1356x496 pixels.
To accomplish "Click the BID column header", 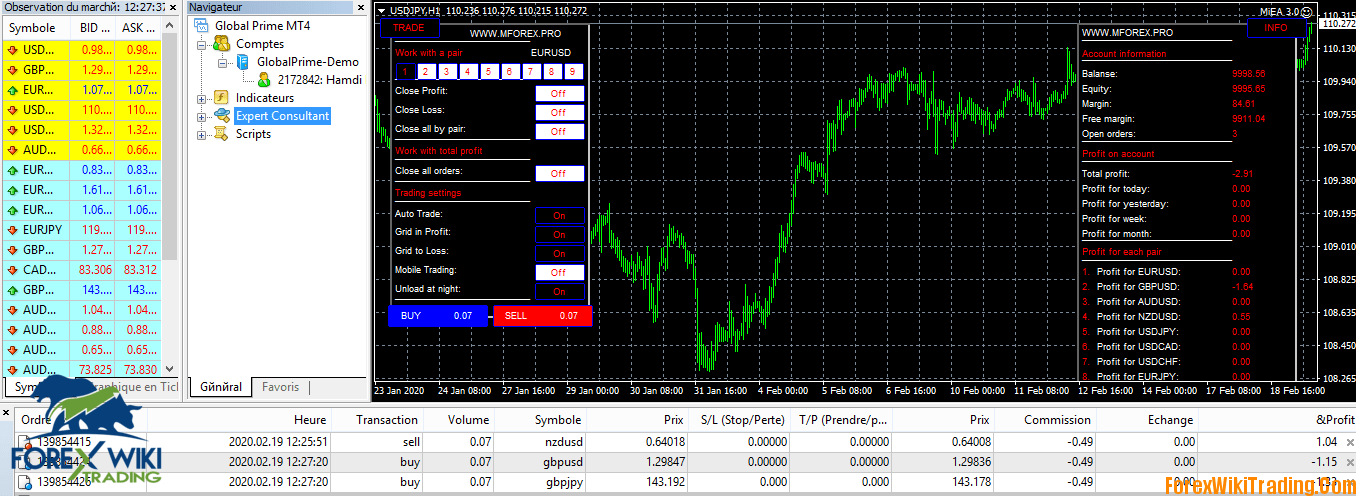I will [93, 28].
